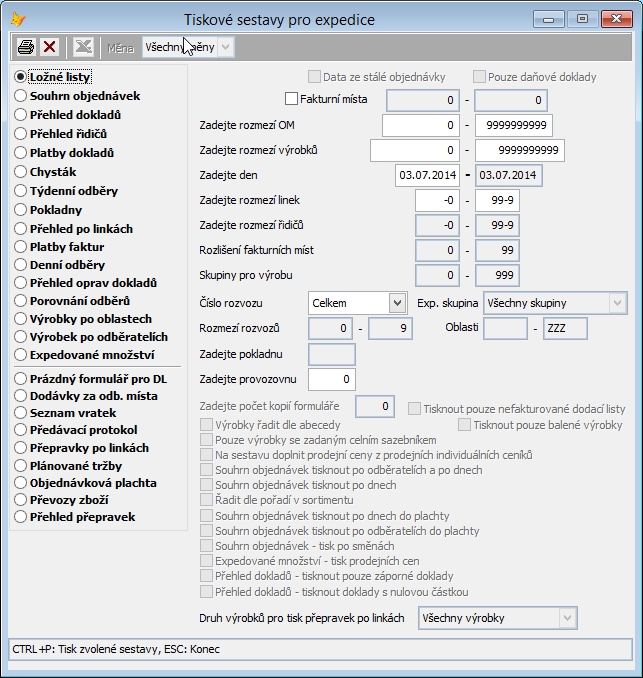Image resolution: width=643 pixels, height=678 pixels.
Task: Choose Přehled oprav dokladů
Action: (20, 283)
